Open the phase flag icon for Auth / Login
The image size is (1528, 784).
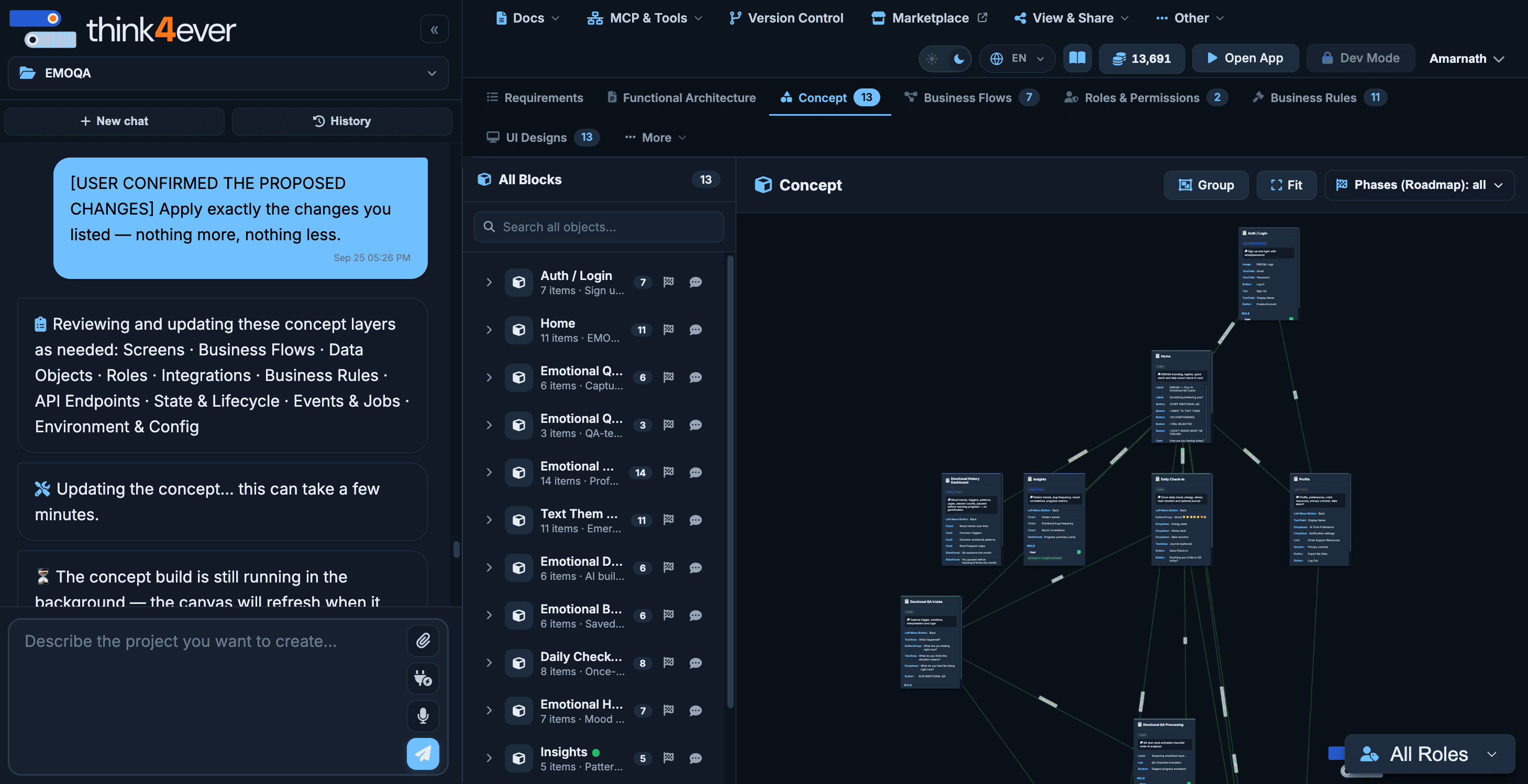(669, 282)
